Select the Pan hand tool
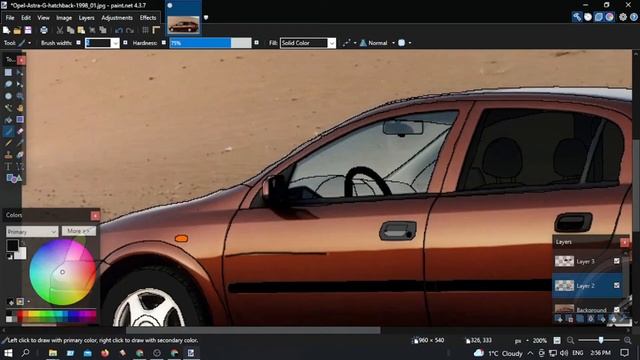This screenshot has width=640, height=360. click(20, 108)
